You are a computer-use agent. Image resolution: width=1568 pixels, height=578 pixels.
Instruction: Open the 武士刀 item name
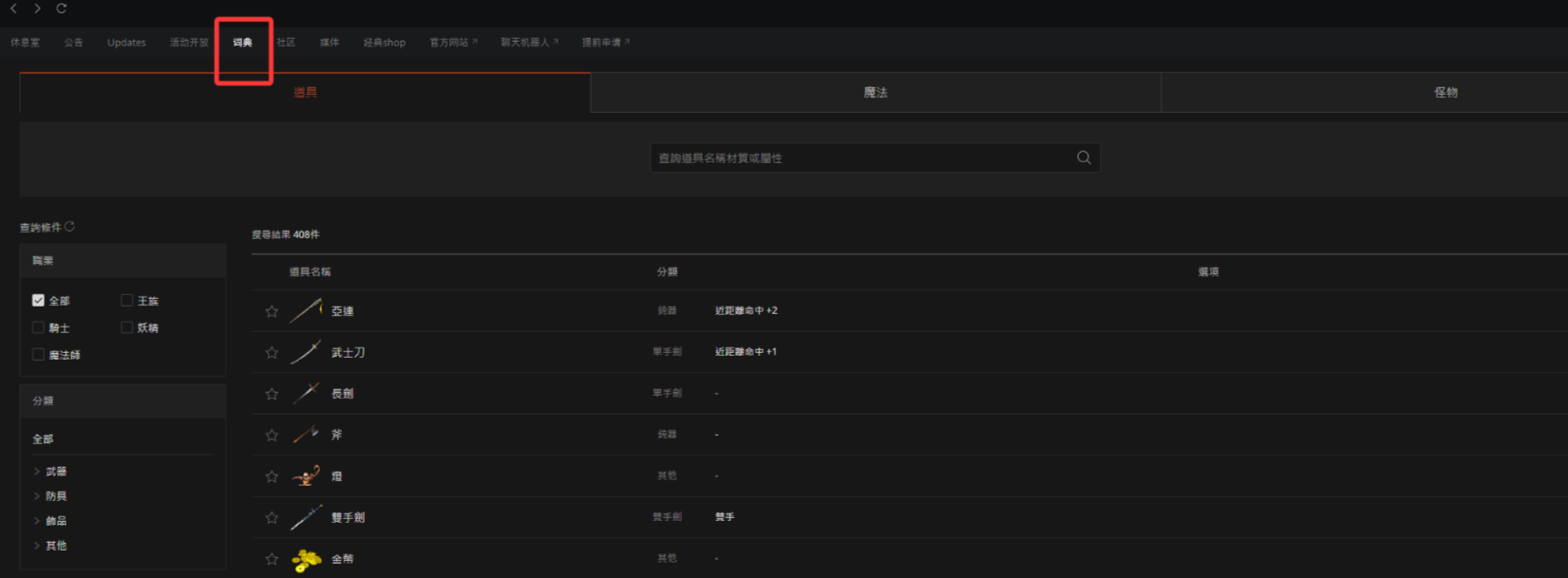point(348,353)
